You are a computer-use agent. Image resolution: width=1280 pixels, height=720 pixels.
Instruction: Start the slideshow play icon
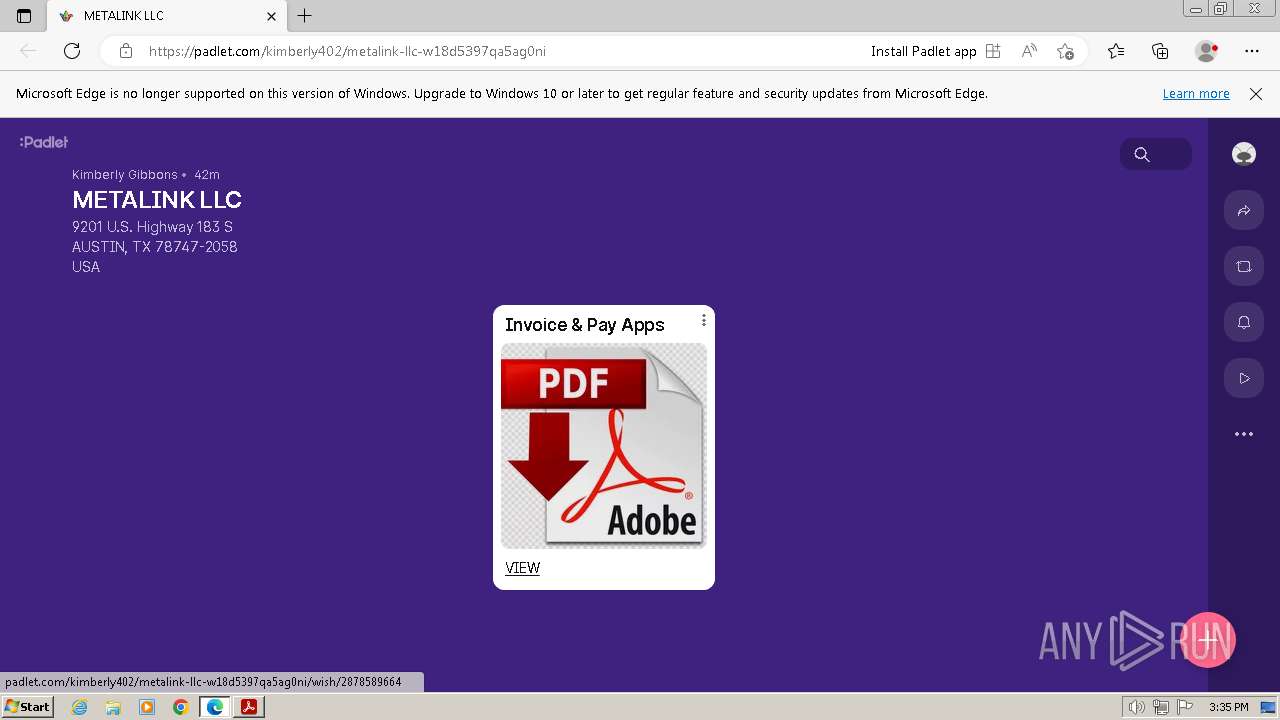pos(1244,378)
